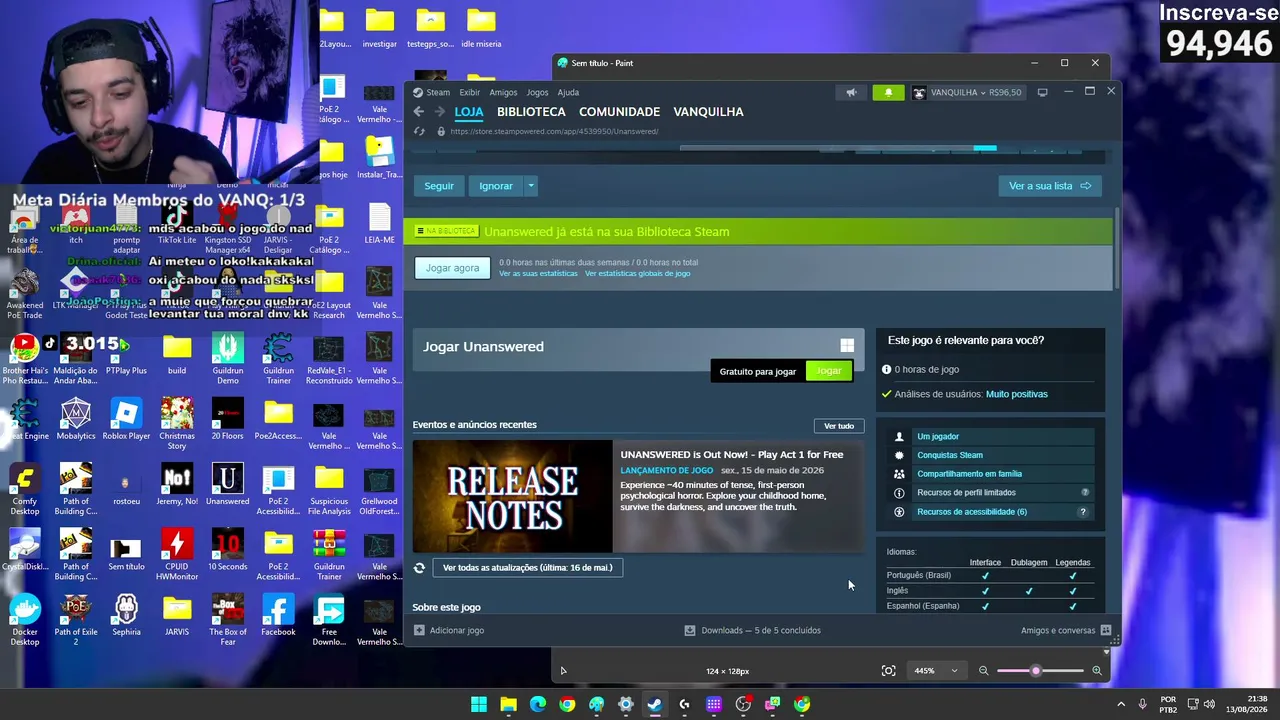Click the Seguir button

coord(439,186)
